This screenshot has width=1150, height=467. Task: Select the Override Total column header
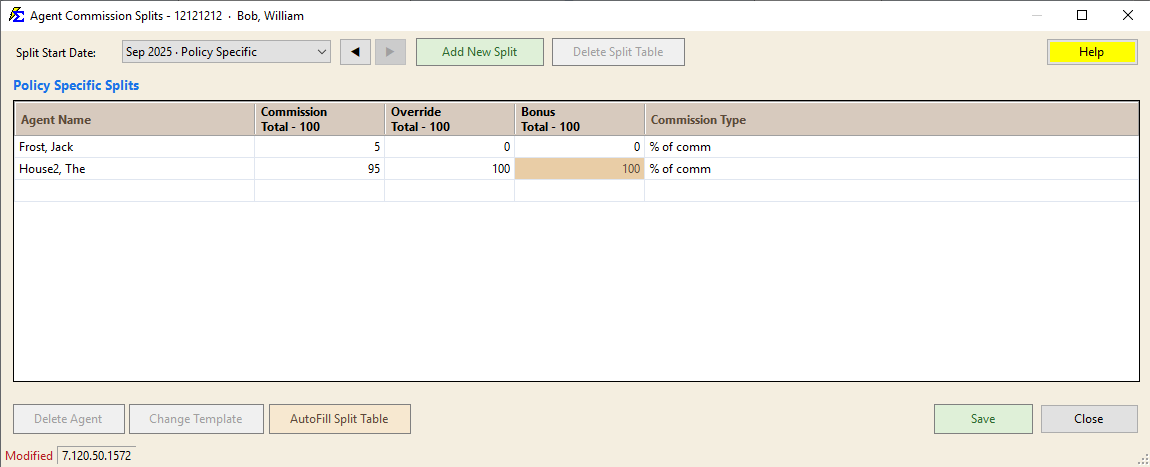pyautogui.click(x=450, y=119)
